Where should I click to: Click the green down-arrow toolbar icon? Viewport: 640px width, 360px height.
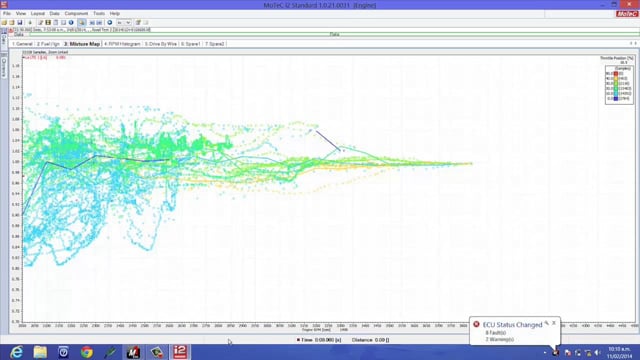click(30, 22)
